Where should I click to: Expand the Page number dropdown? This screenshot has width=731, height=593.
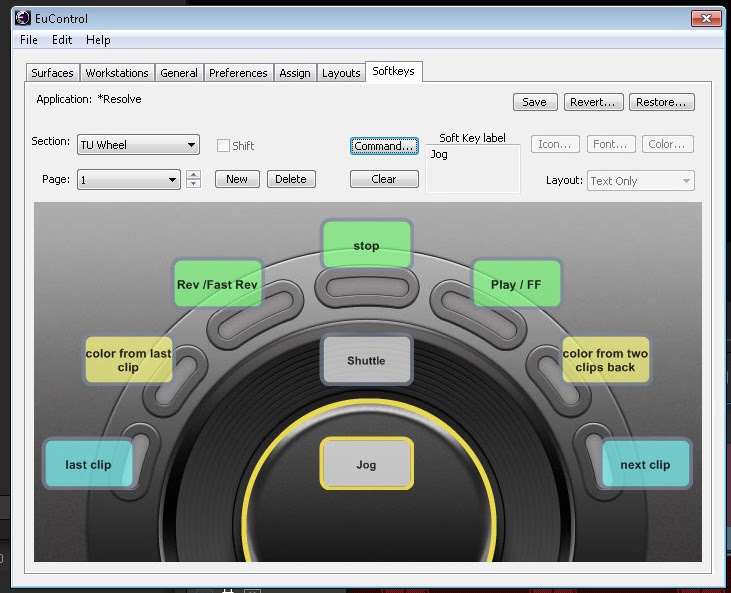129,180
